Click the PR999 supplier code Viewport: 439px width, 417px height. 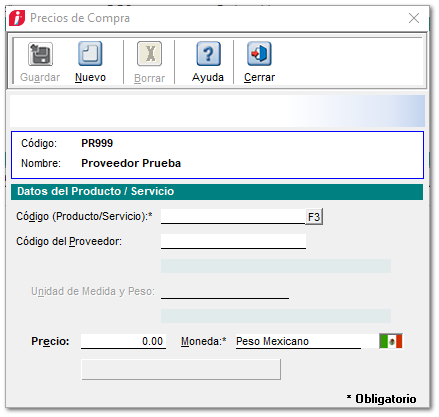pos(97,143)
